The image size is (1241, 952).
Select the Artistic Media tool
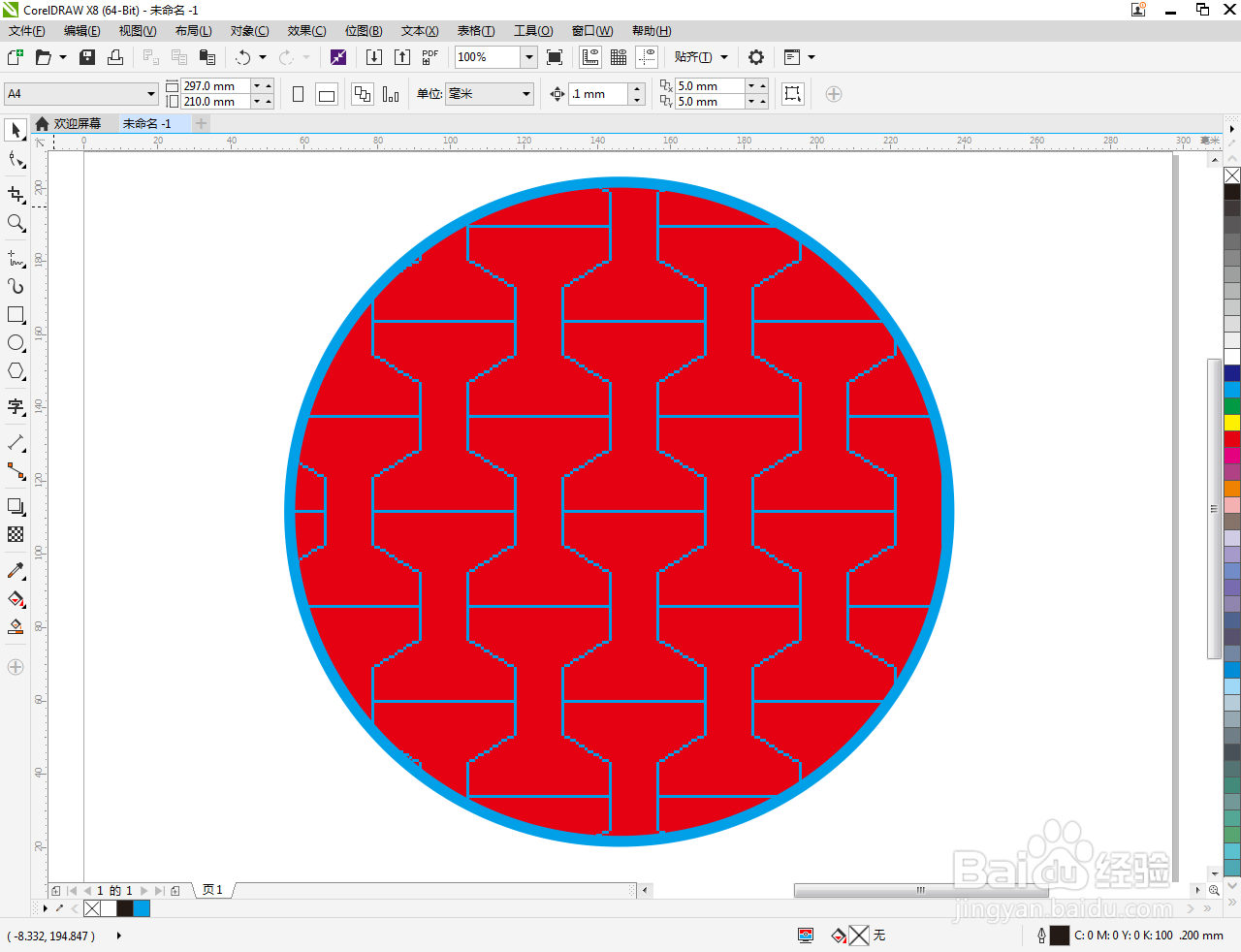tap(16, 286)
